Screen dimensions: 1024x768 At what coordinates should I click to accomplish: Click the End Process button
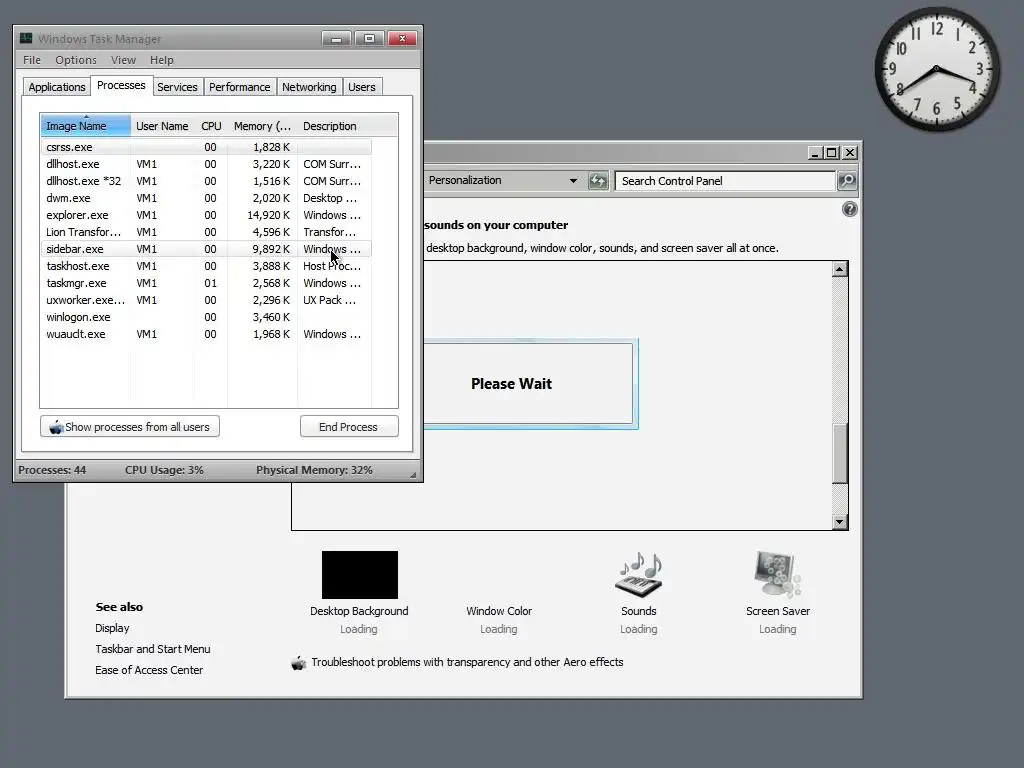pos(349,426)
